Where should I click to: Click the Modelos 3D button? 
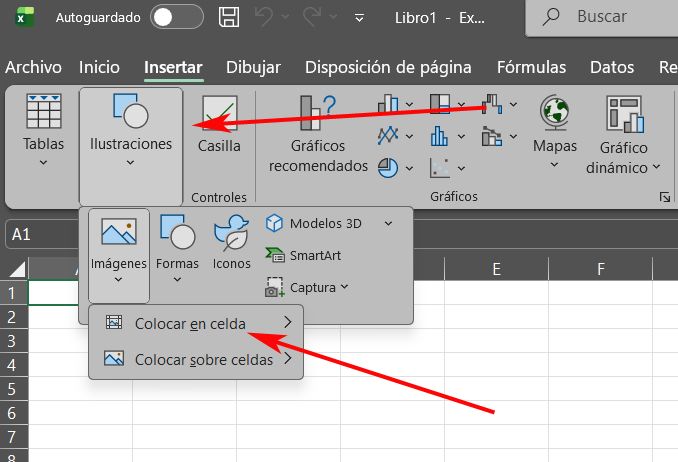point(313,224)
